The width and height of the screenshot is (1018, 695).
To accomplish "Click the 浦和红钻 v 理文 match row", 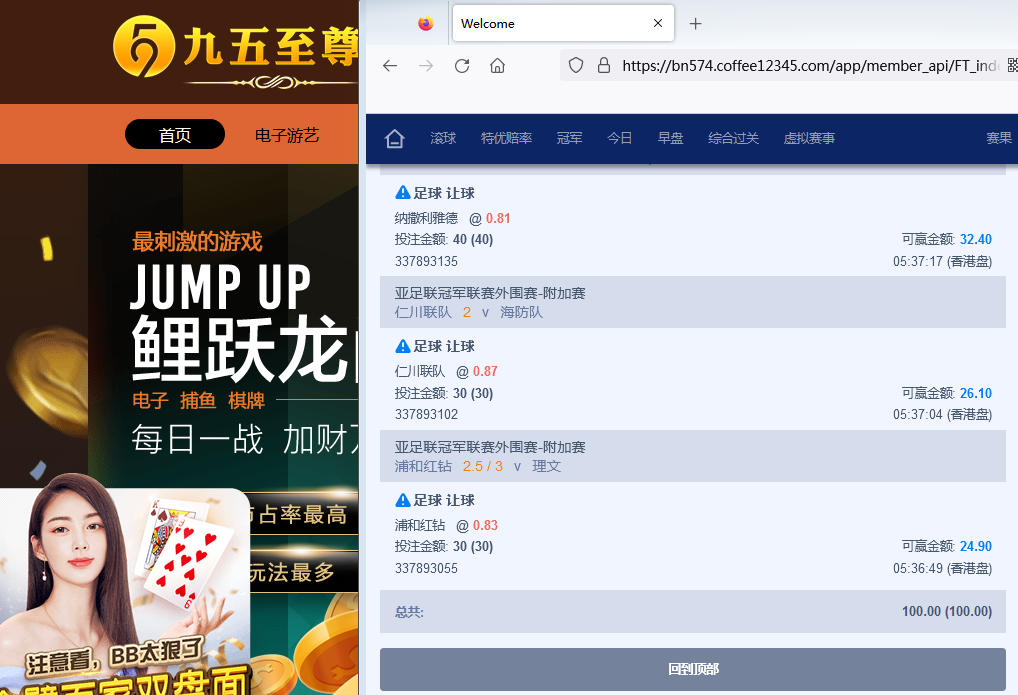I will [693, 456].
